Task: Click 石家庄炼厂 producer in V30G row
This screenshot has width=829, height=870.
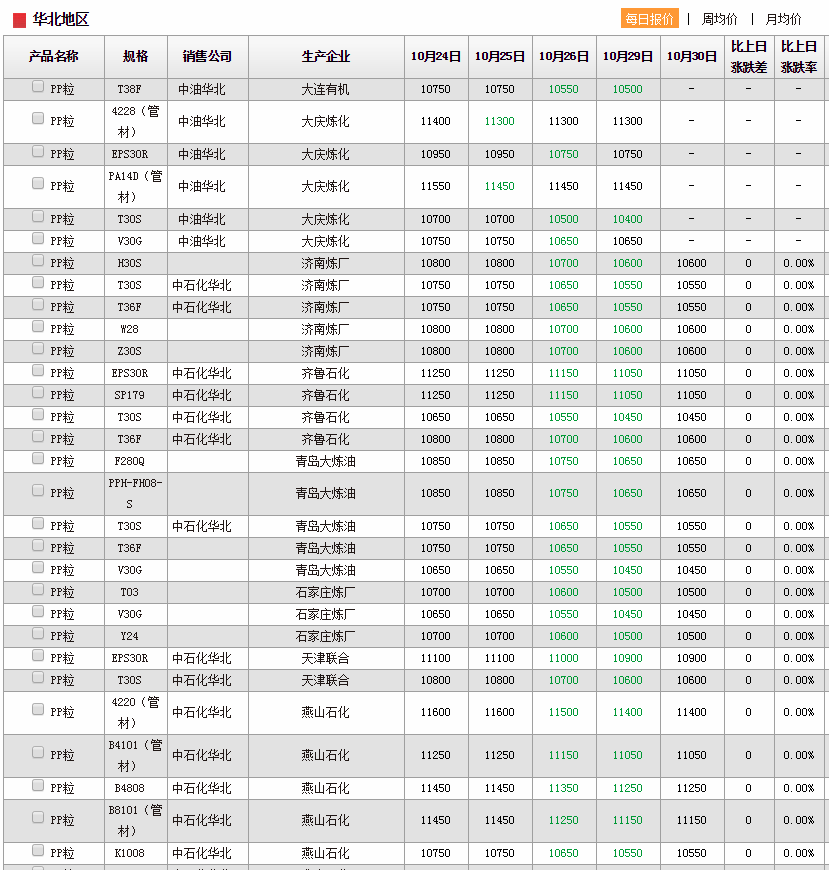Action: 326,614
